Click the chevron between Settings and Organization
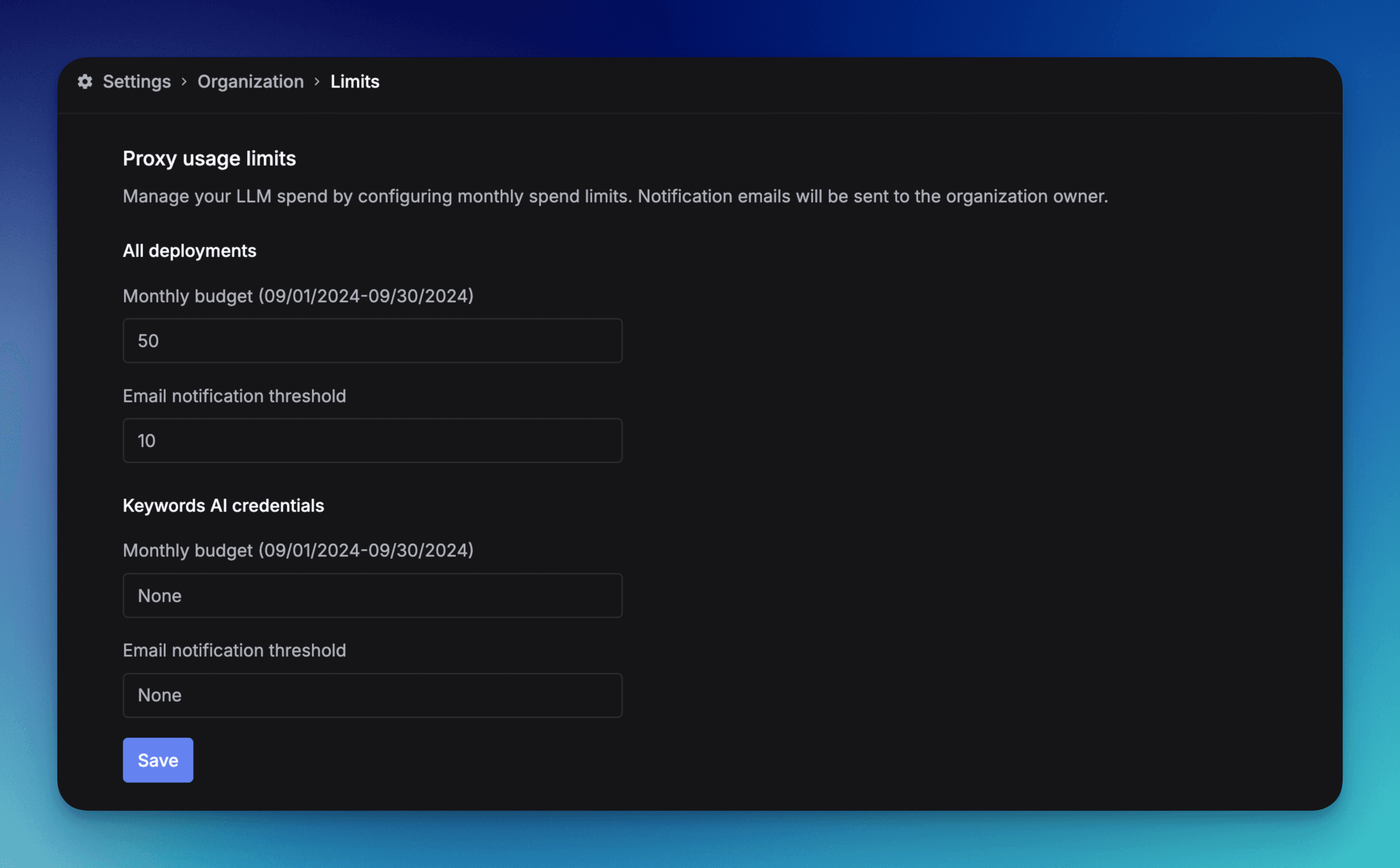1400x868 pixels. click(x=185, y=82)
